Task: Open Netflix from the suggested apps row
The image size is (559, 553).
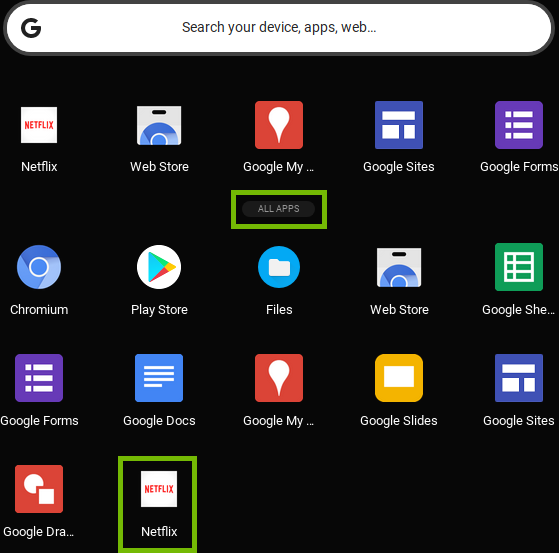Action: pyautogui.click(x=39, y=125)
